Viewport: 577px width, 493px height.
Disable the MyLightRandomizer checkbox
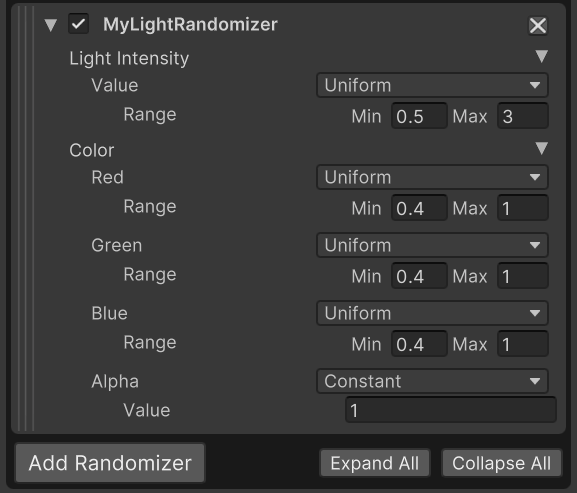(x=78, y=24)
